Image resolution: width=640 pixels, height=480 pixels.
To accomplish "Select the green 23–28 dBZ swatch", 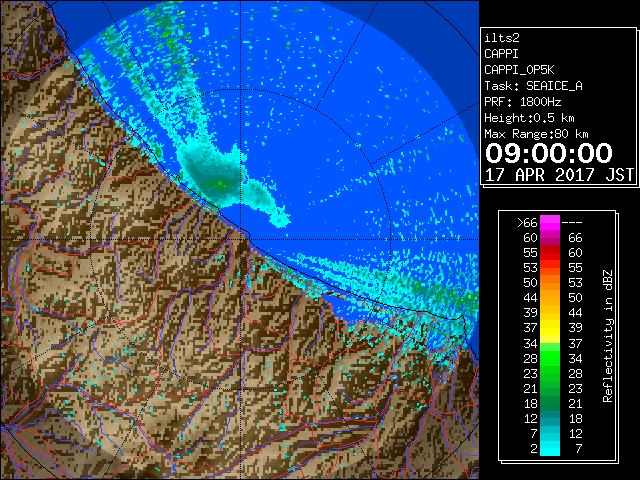I will [550, 373].
